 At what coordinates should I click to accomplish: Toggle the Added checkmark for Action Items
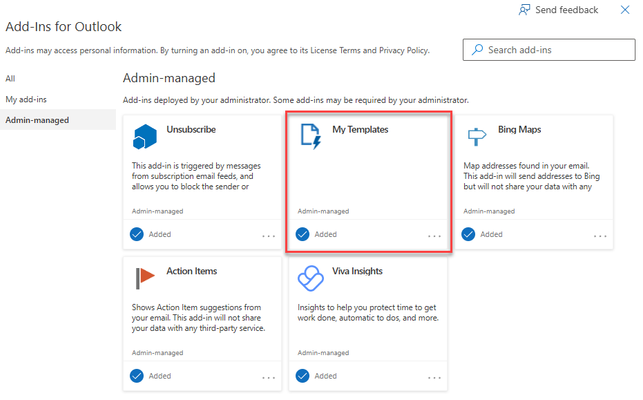pyautogui.click(x=137, y=376)
